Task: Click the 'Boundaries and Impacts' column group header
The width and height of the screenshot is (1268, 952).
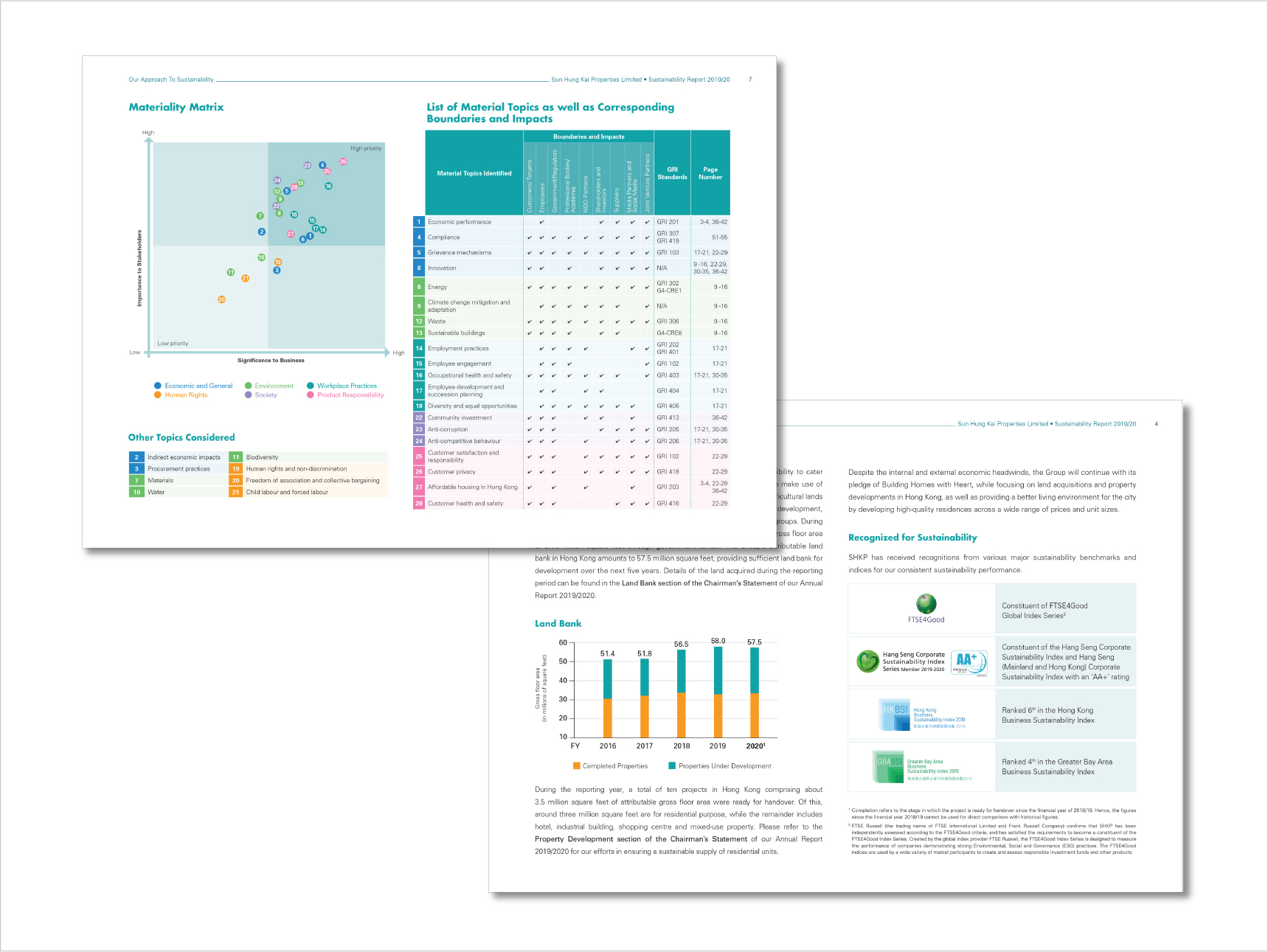Action: 589,136
